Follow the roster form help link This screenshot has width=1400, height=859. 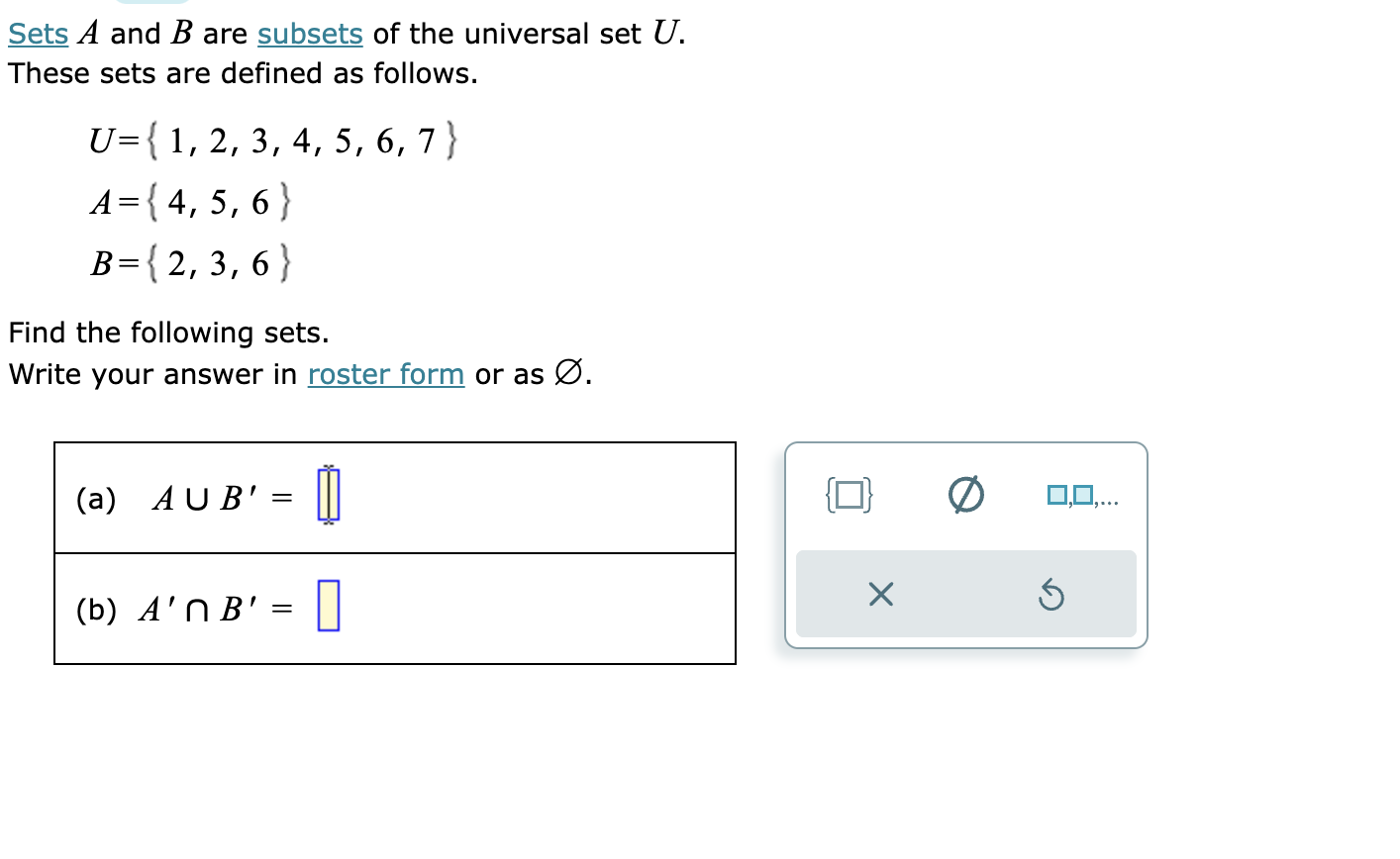click(x=385, y=374)
